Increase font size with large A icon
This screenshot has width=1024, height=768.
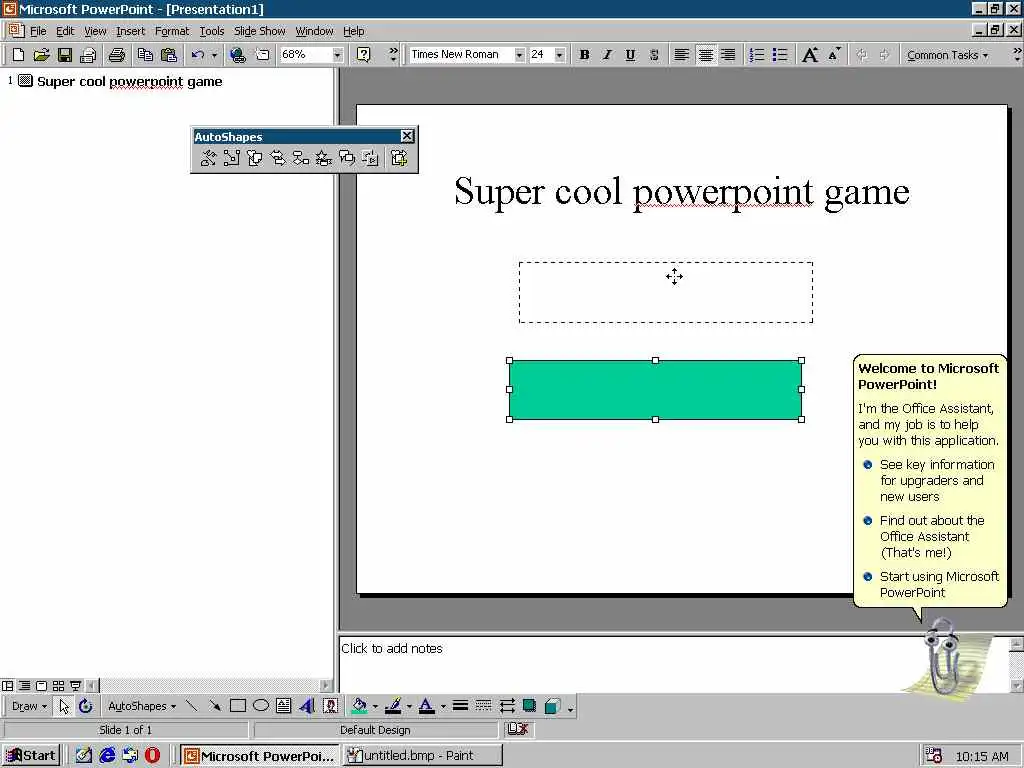point(810,55)
